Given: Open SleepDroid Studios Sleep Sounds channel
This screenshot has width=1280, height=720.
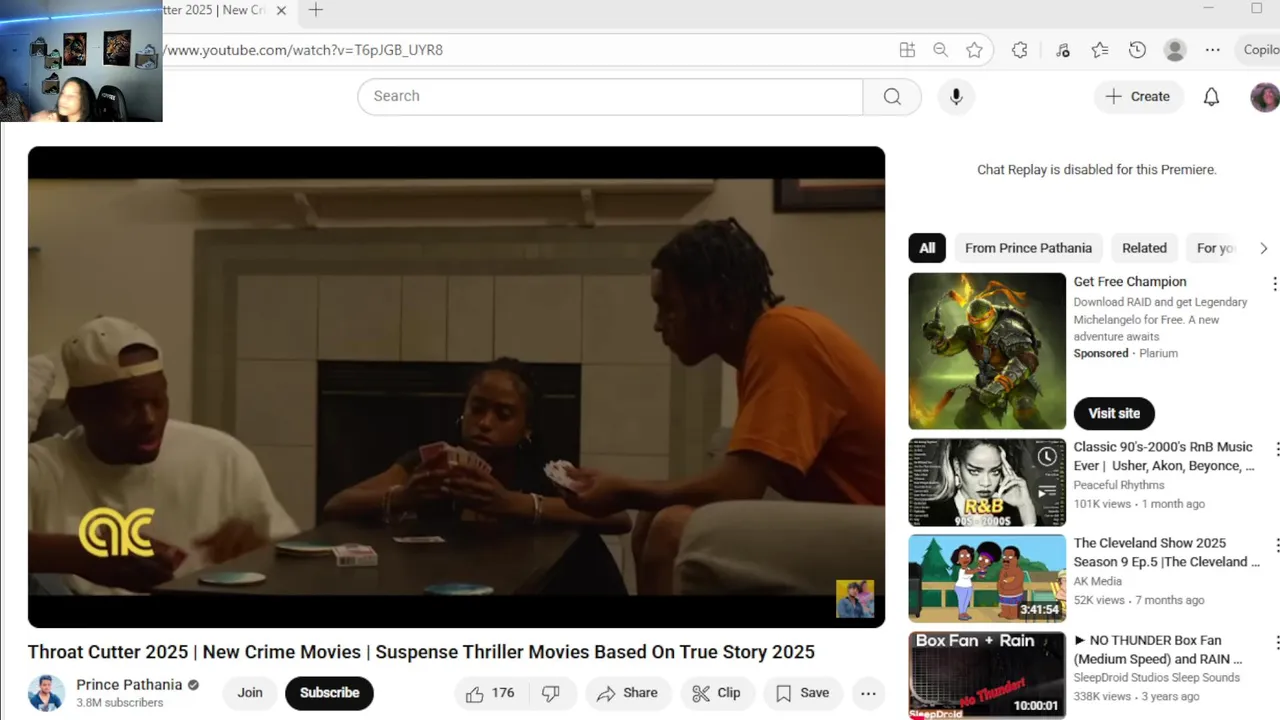Looking at the screenshot, I should pyautogui.click(x=1157, y=677).
